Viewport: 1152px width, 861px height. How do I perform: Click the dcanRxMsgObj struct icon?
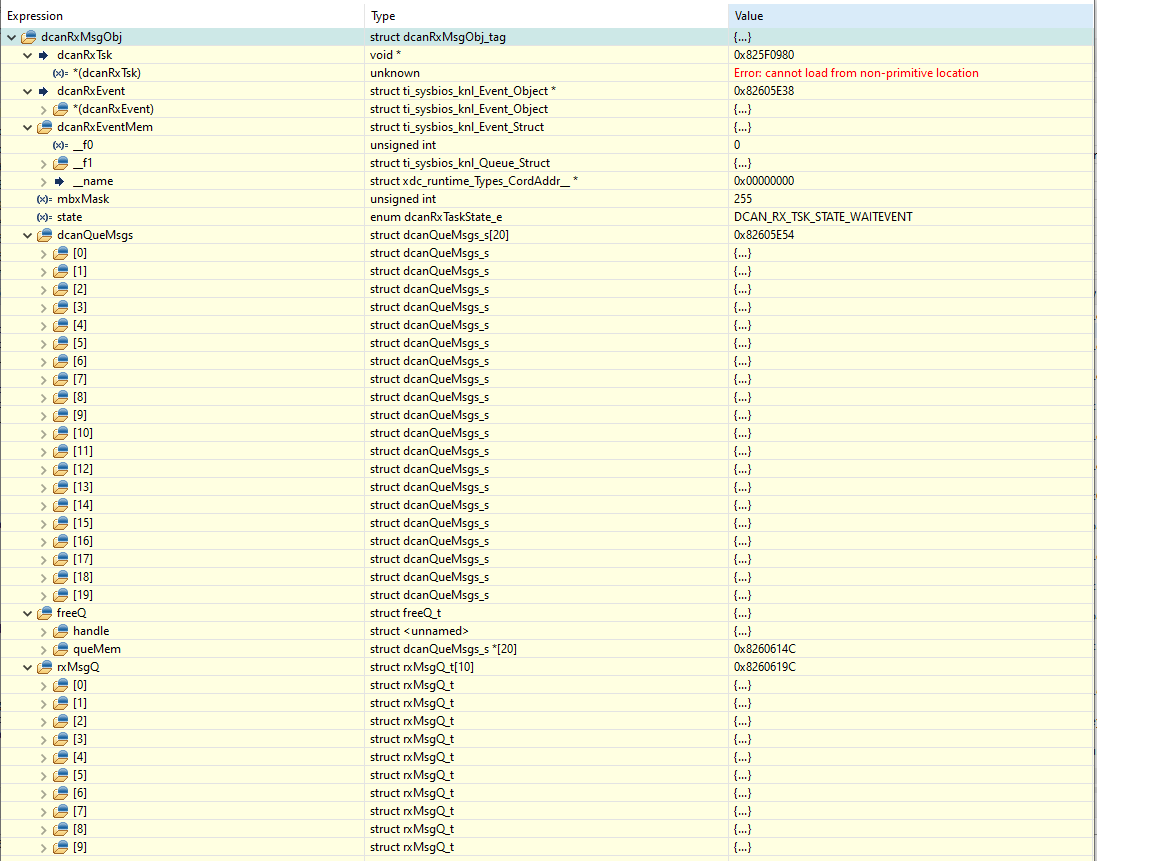[x=29, y=37]
